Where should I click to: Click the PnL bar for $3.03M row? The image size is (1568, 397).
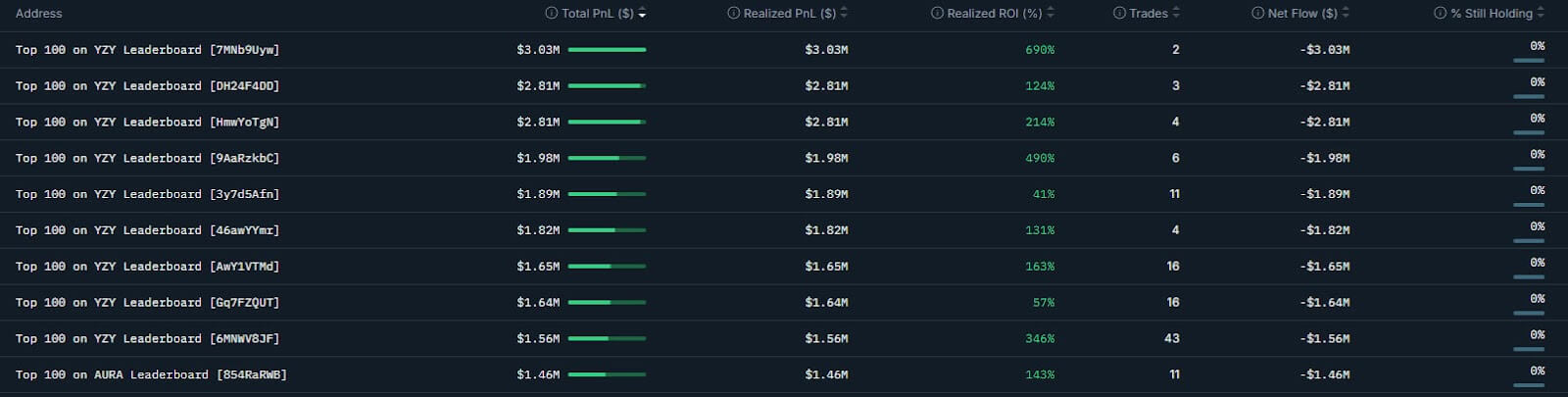607,50
